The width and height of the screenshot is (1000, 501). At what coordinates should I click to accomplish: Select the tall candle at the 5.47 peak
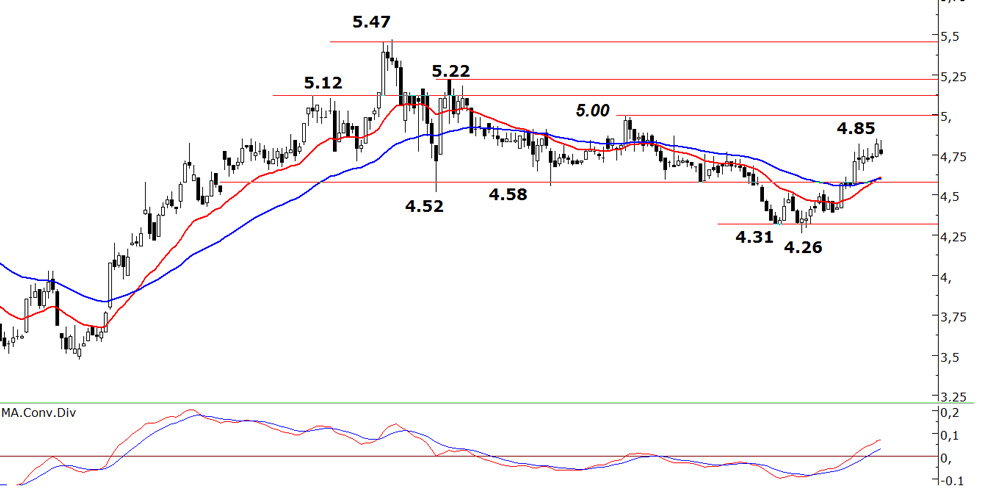coord(383,68)
